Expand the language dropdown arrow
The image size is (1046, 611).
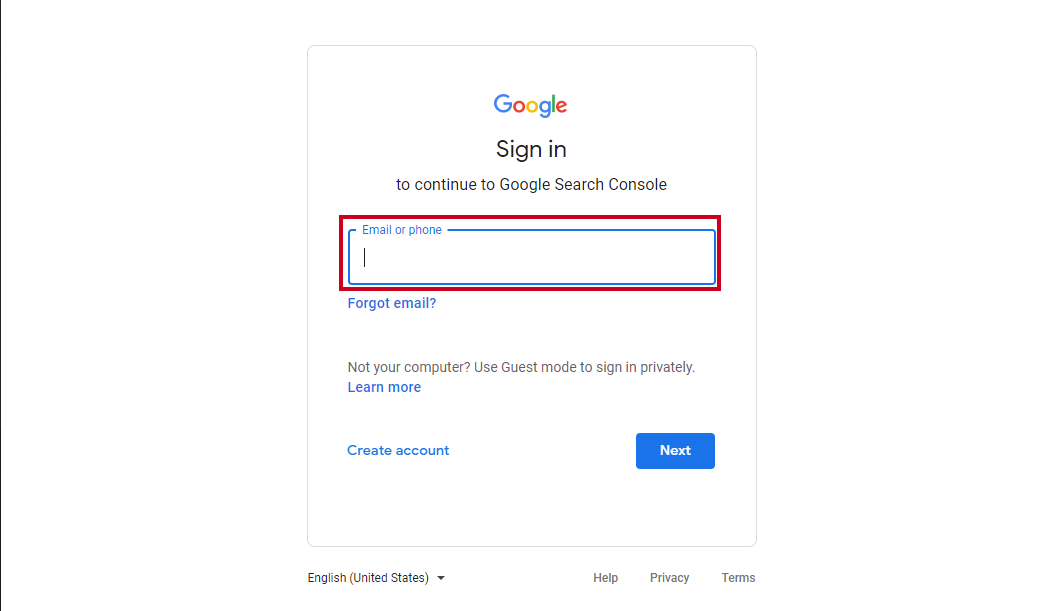[441, 578]
